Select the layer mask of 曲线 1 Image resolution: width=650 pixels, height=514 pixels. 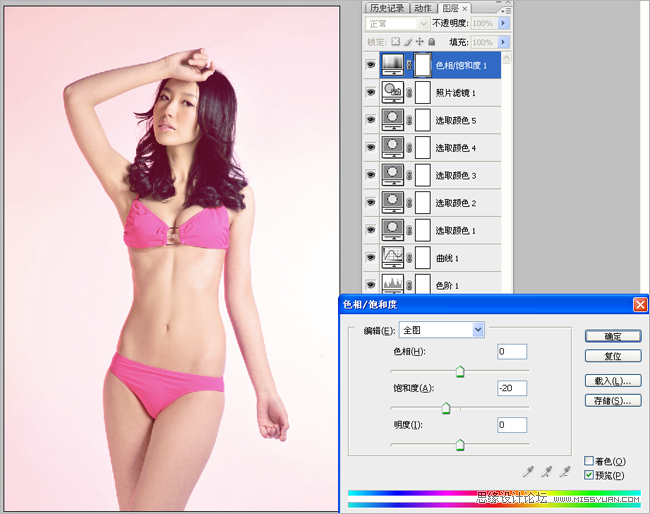point(422,257)
